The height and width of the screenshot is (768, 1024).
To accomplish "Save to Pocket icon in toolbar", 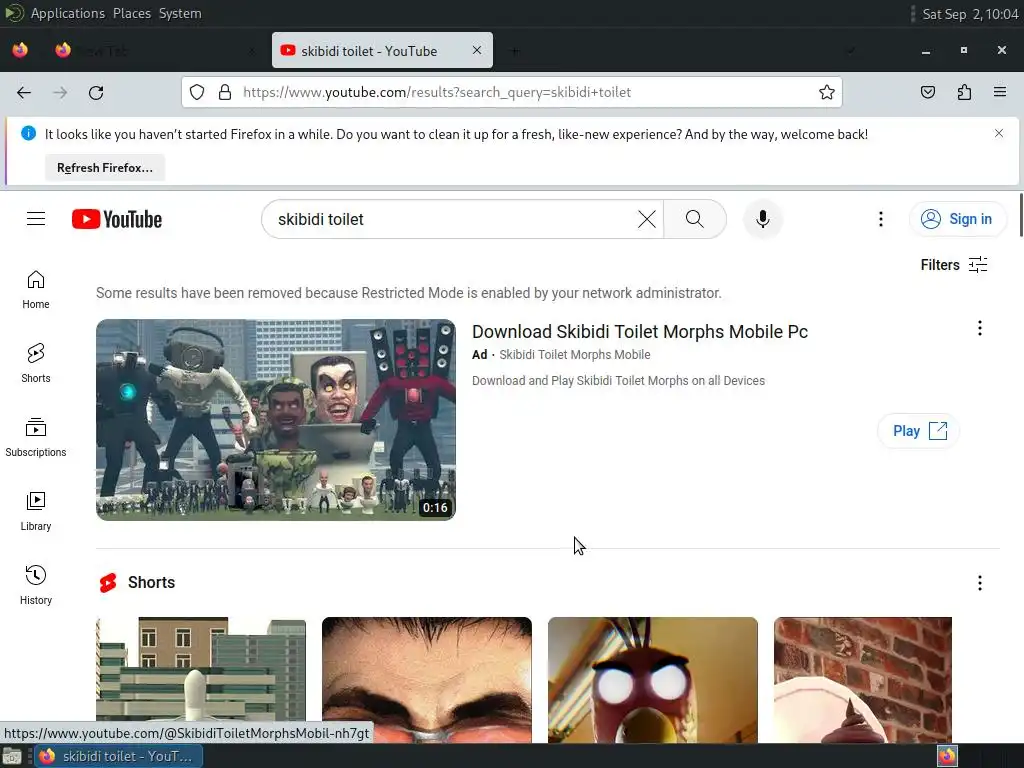I will pyautogui.click(x=927, y=93).
